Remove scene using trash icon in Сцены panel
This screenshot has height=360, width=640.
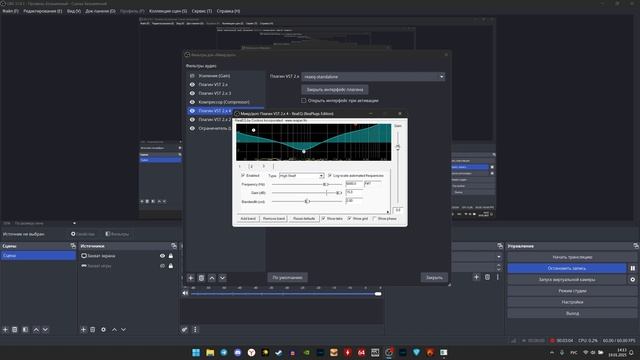(15, 329)
